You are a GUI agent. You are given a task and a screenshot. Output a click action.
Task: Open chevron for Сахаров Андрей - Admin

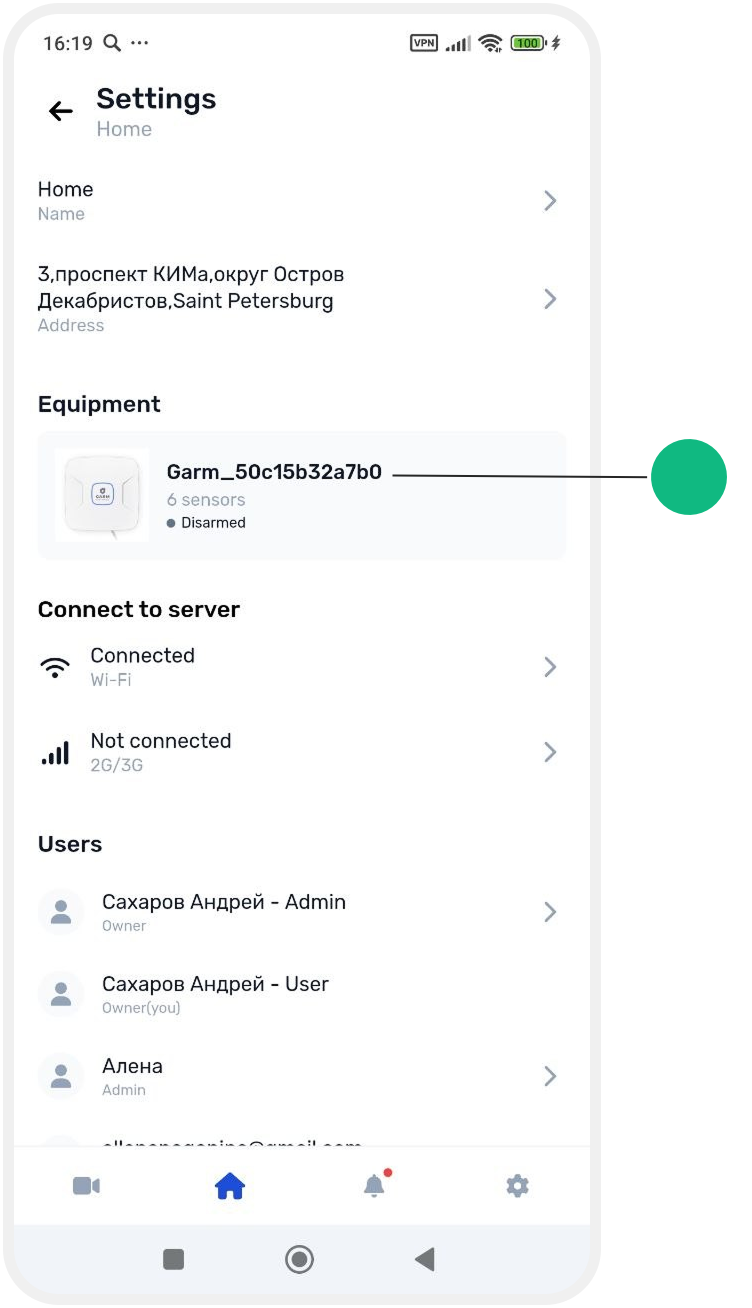point(550,911)
